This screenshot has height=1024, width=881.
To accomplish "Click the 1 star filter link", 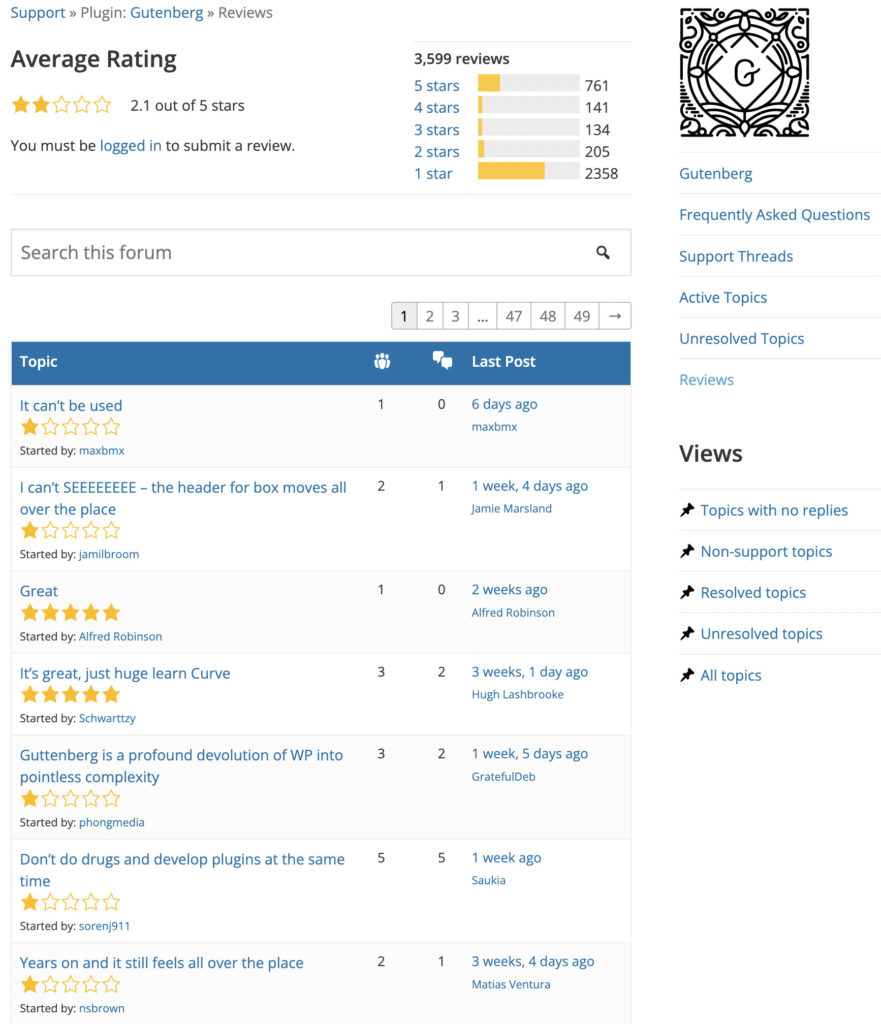I will (436, 173).
